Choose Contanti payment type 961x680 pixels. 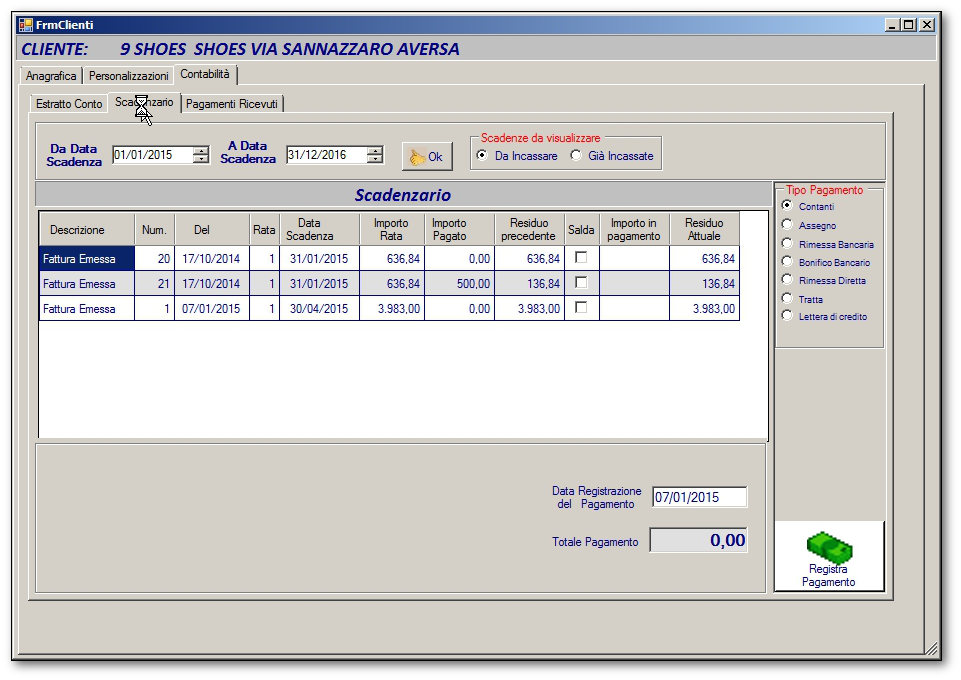787,206
